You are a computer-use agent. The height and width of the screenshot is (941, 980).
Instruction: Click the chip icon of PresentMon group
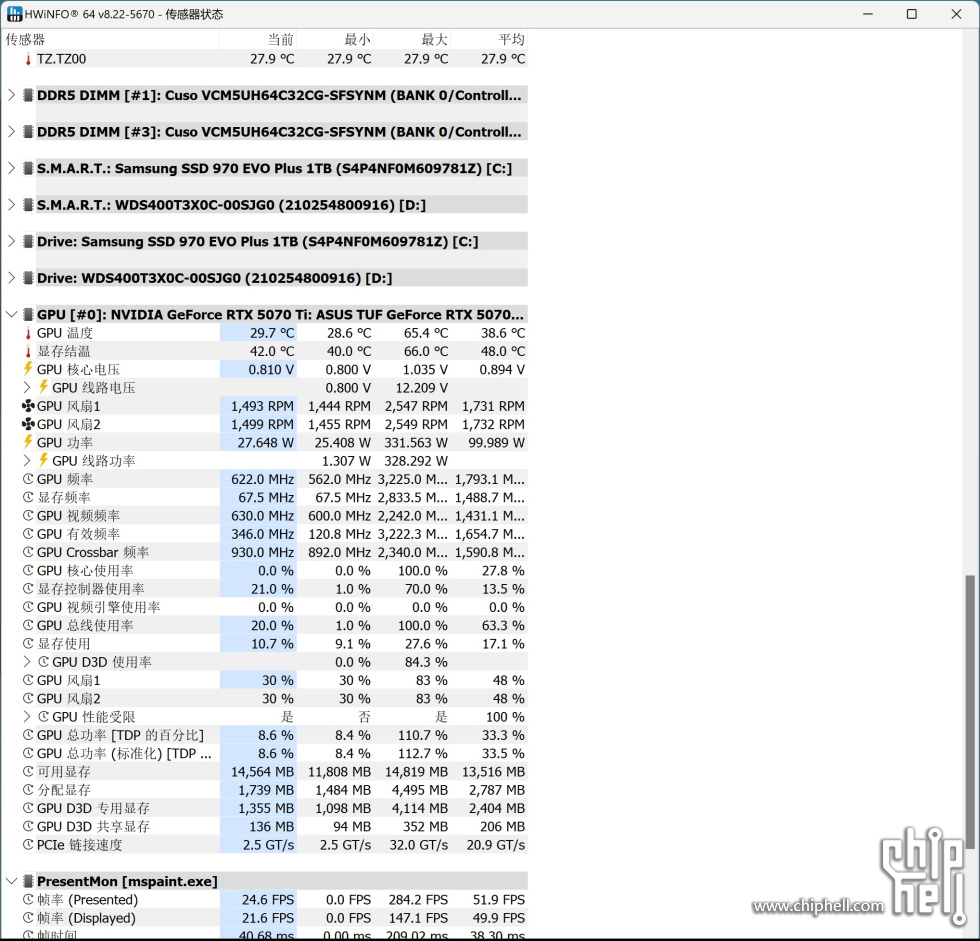click(x=28, y=881)
